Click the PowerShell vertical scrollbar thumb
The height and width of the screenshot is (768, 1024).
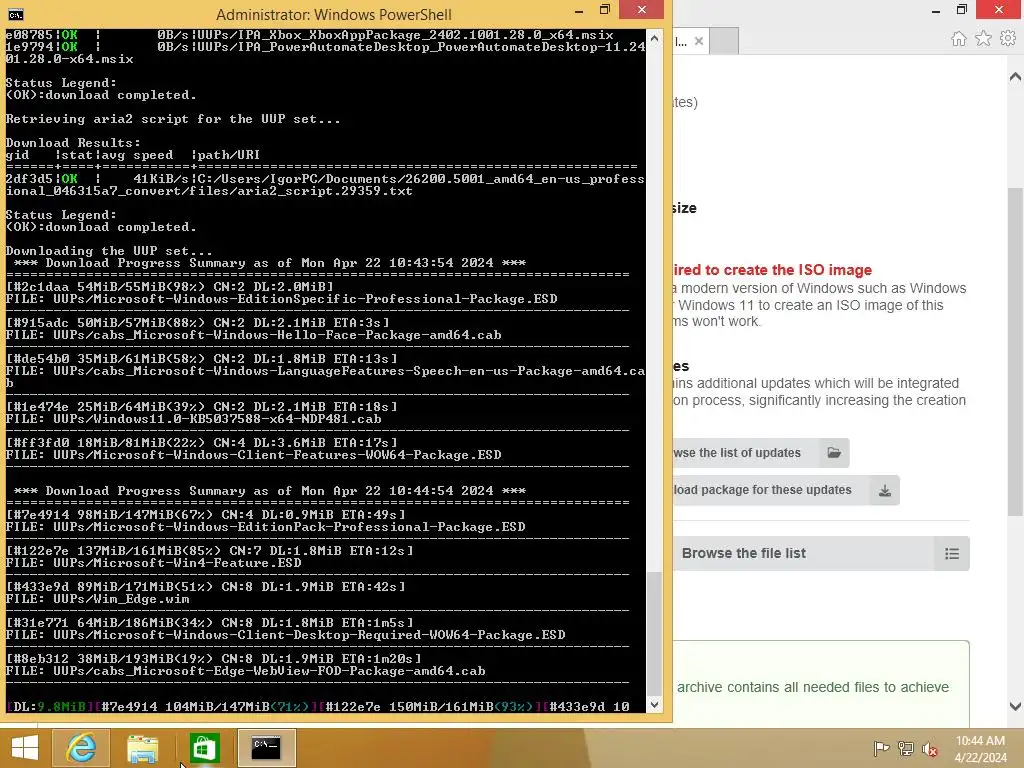654,633
